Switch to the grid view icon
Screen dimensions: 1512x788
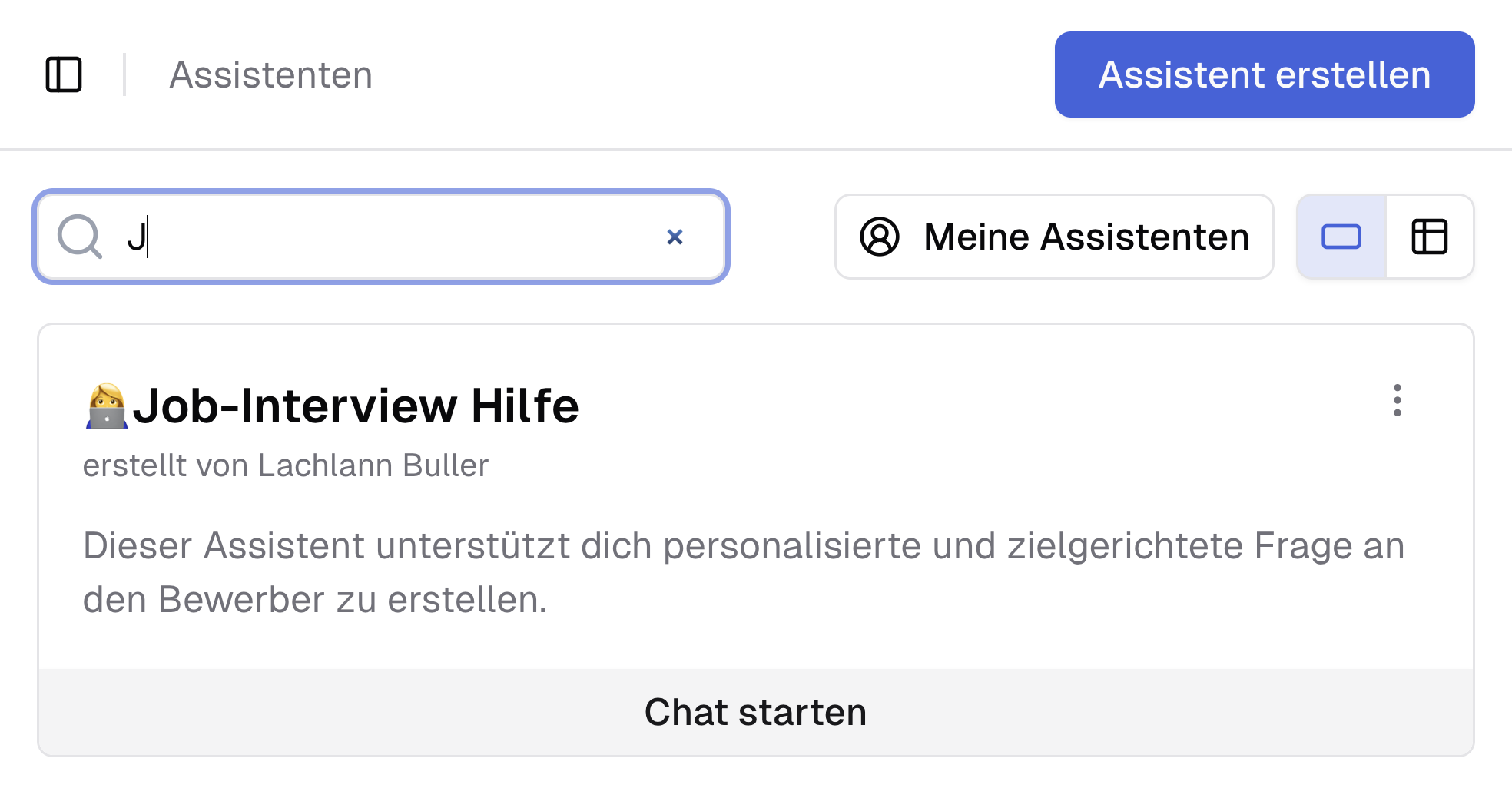coord(1430,237)
